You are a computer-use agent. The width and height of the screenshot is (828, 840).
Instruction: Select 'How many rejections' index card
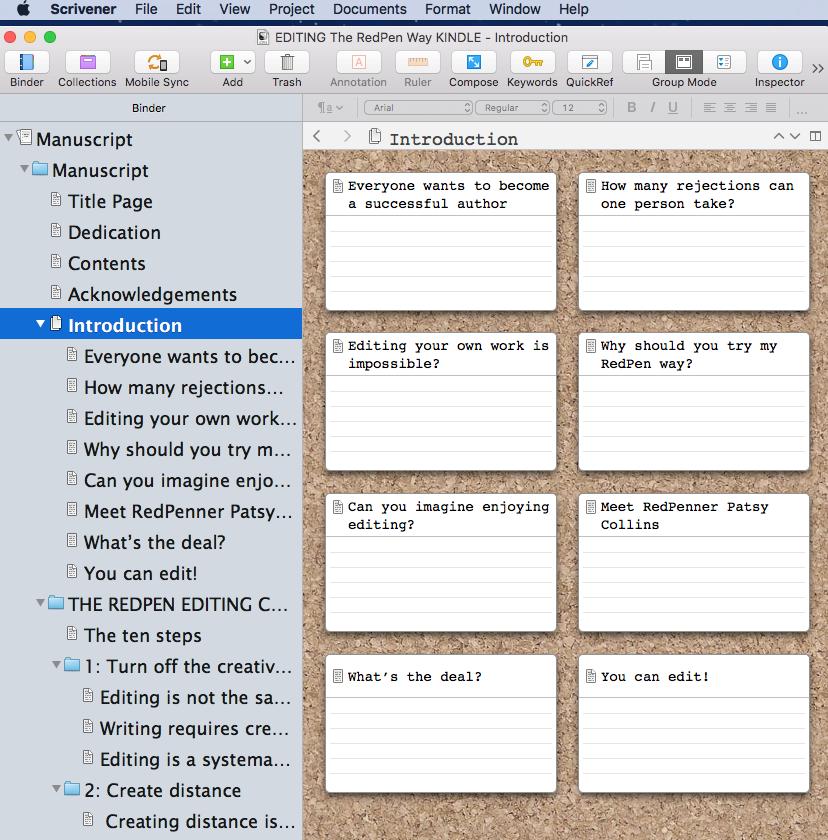(694, 241)
